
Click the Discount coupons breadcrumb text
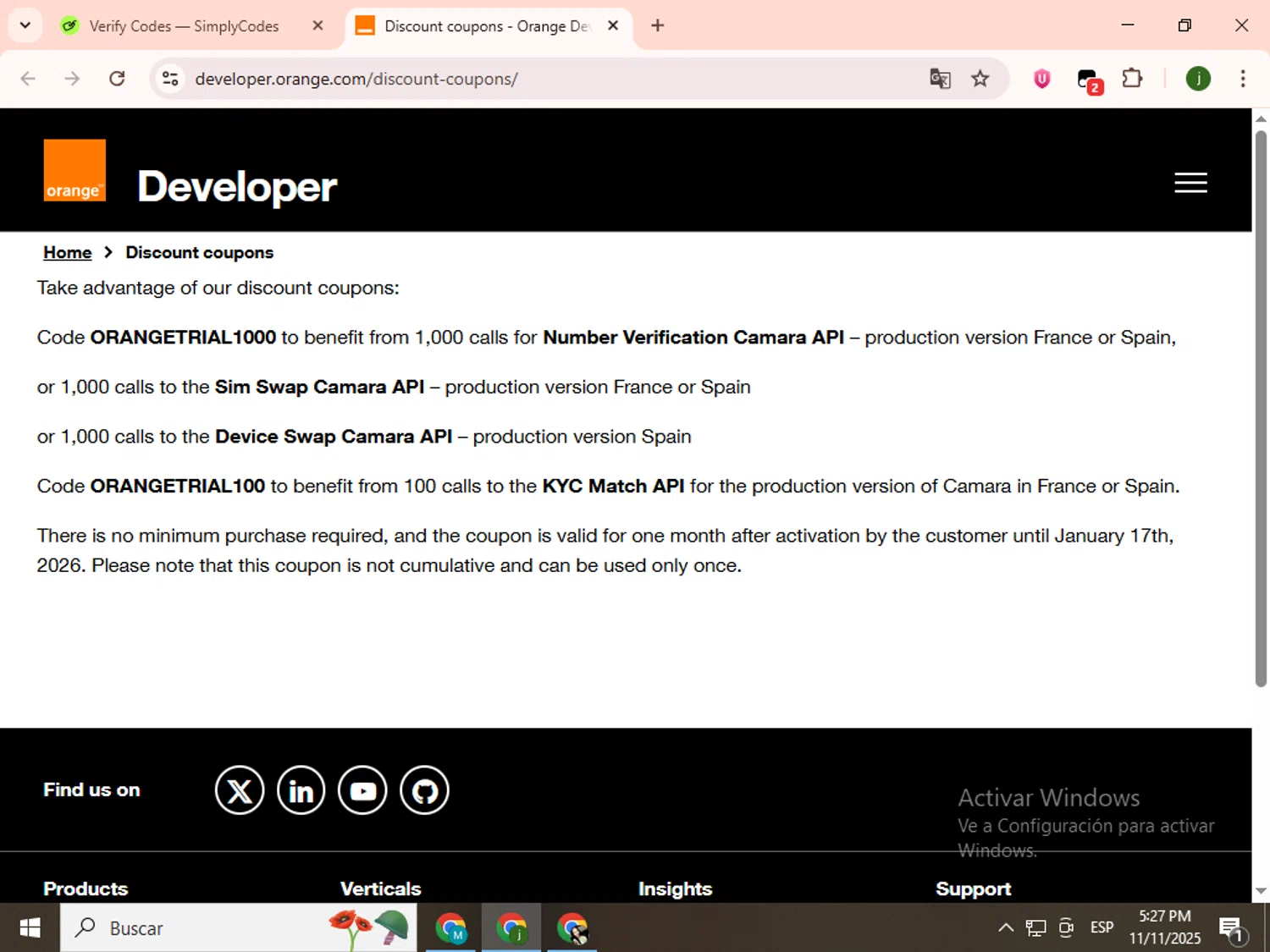[200, 252]
